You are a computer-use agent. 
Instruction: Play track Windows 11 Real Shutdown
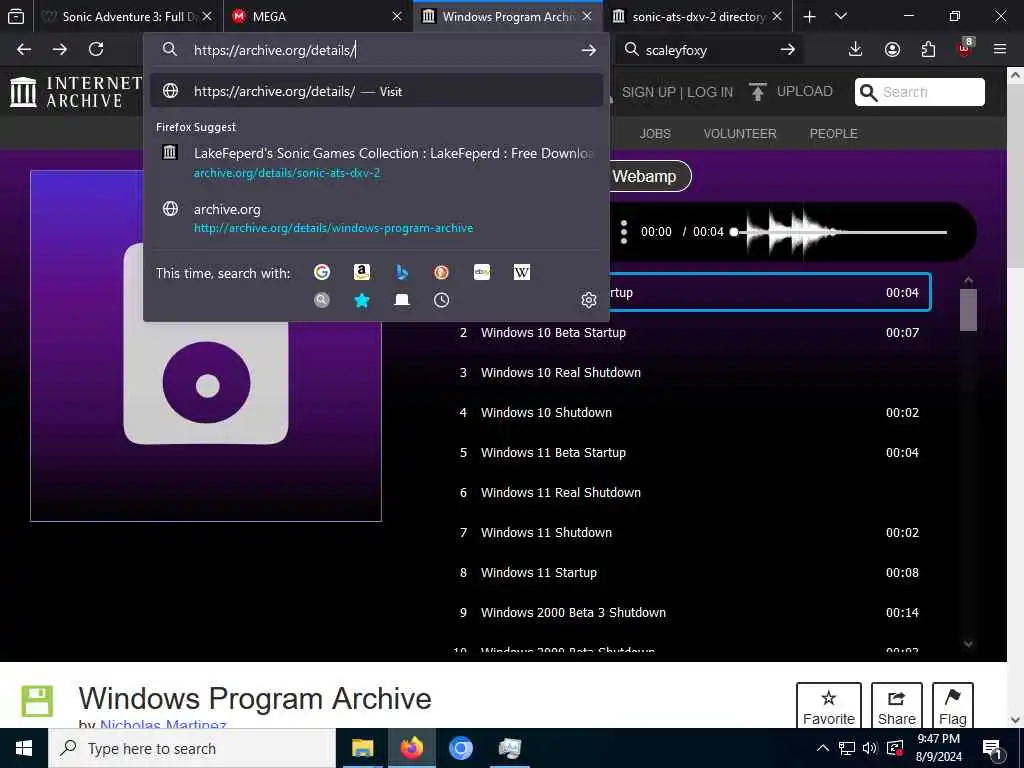(689, 492)
